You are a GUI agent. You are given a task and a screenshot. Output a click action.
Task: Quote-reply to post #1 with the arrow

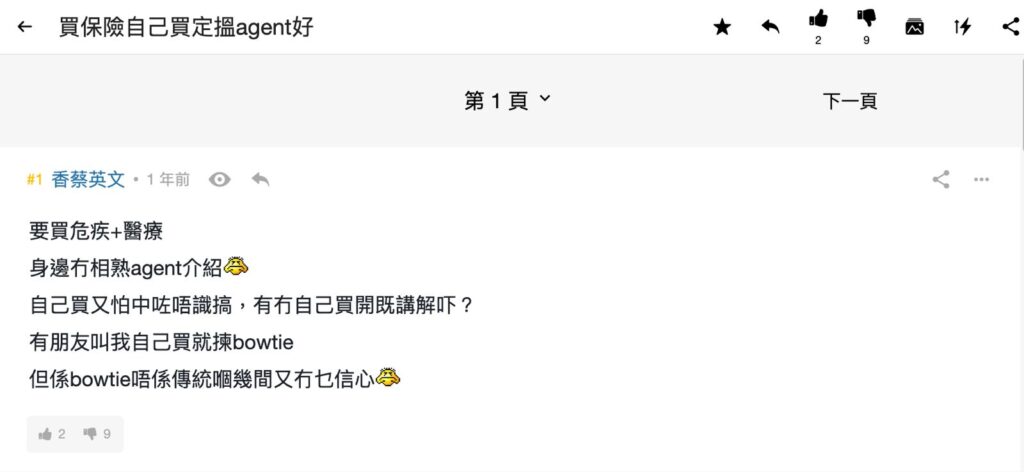(261, 180)
